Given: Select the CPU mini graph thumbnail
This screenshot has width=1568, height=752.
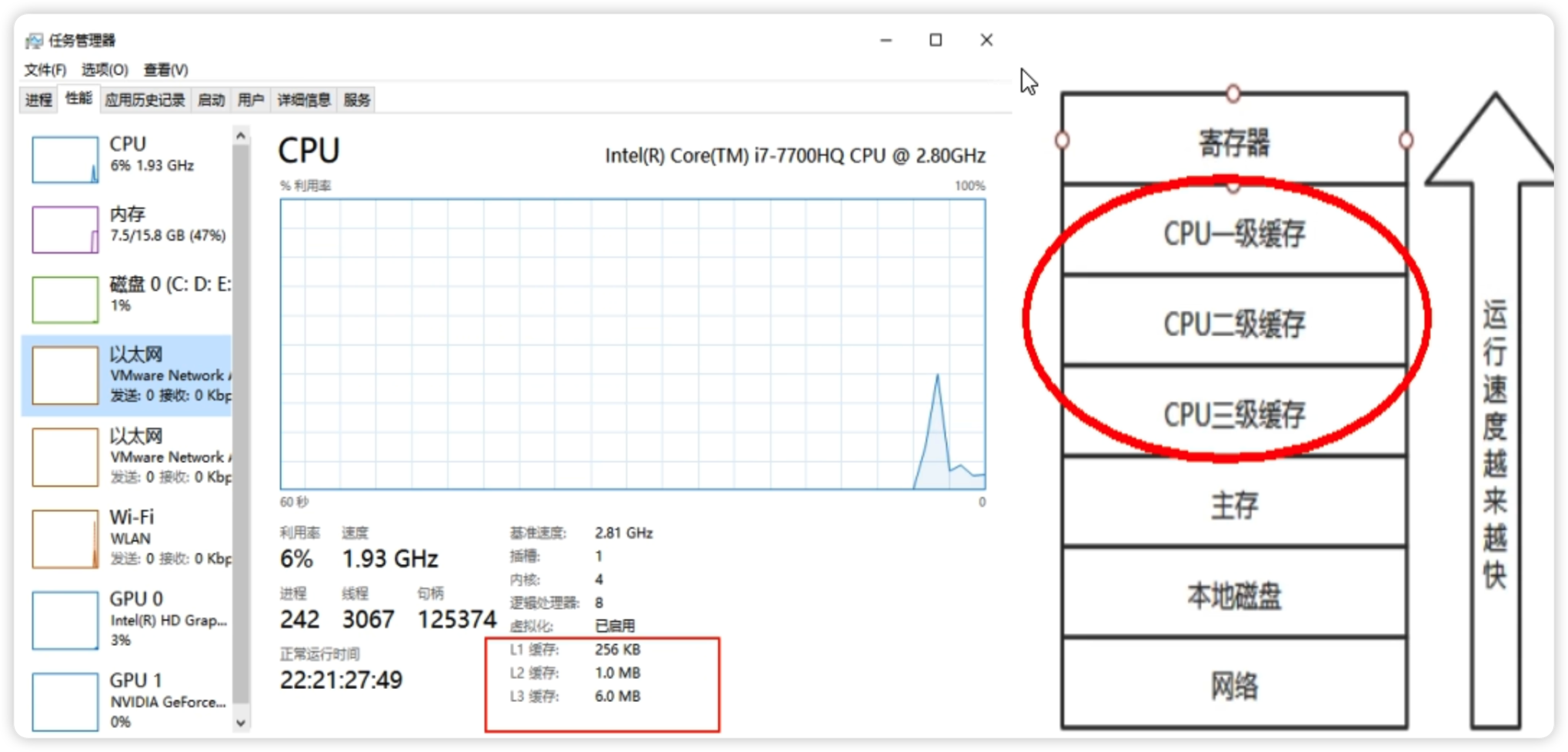Looking at the screenshot, I should point(65,159).
